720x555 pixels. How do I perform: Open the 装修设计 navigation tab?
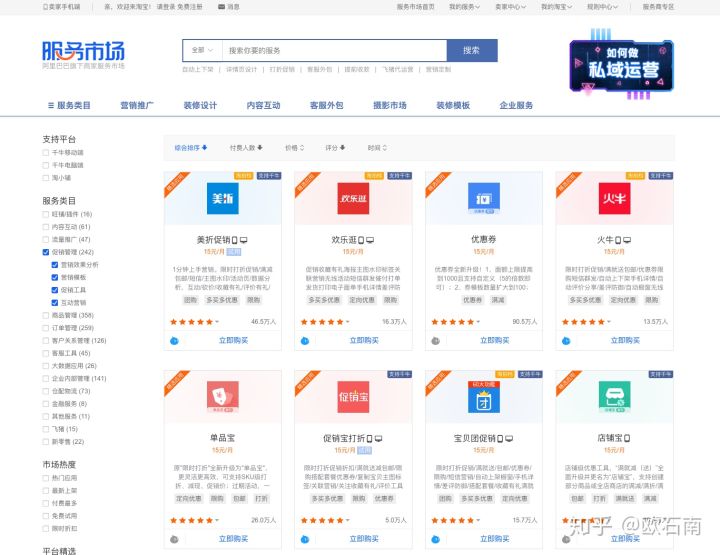tap(200, 105)
